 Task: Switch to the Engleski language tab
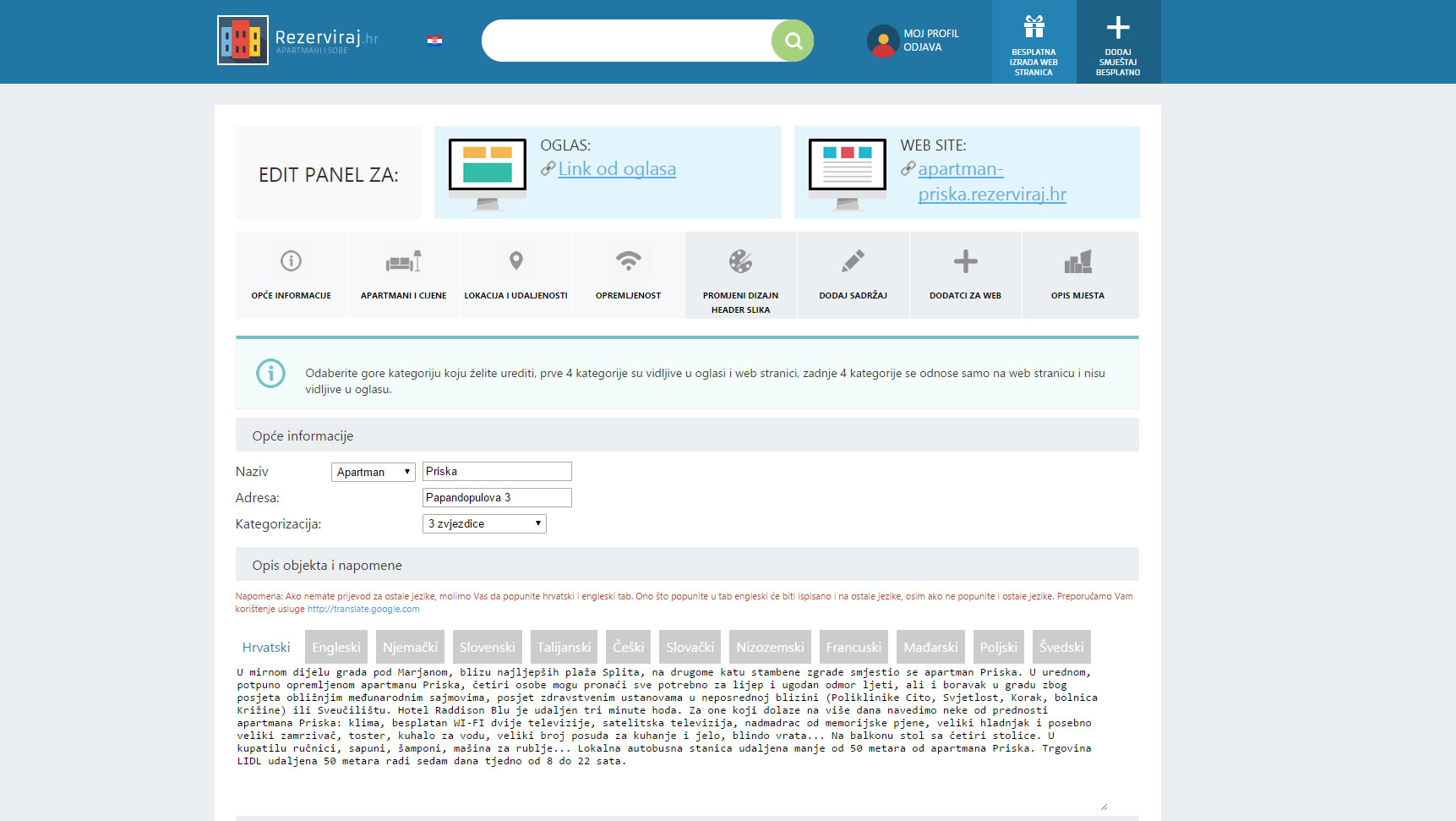[335, 647]
